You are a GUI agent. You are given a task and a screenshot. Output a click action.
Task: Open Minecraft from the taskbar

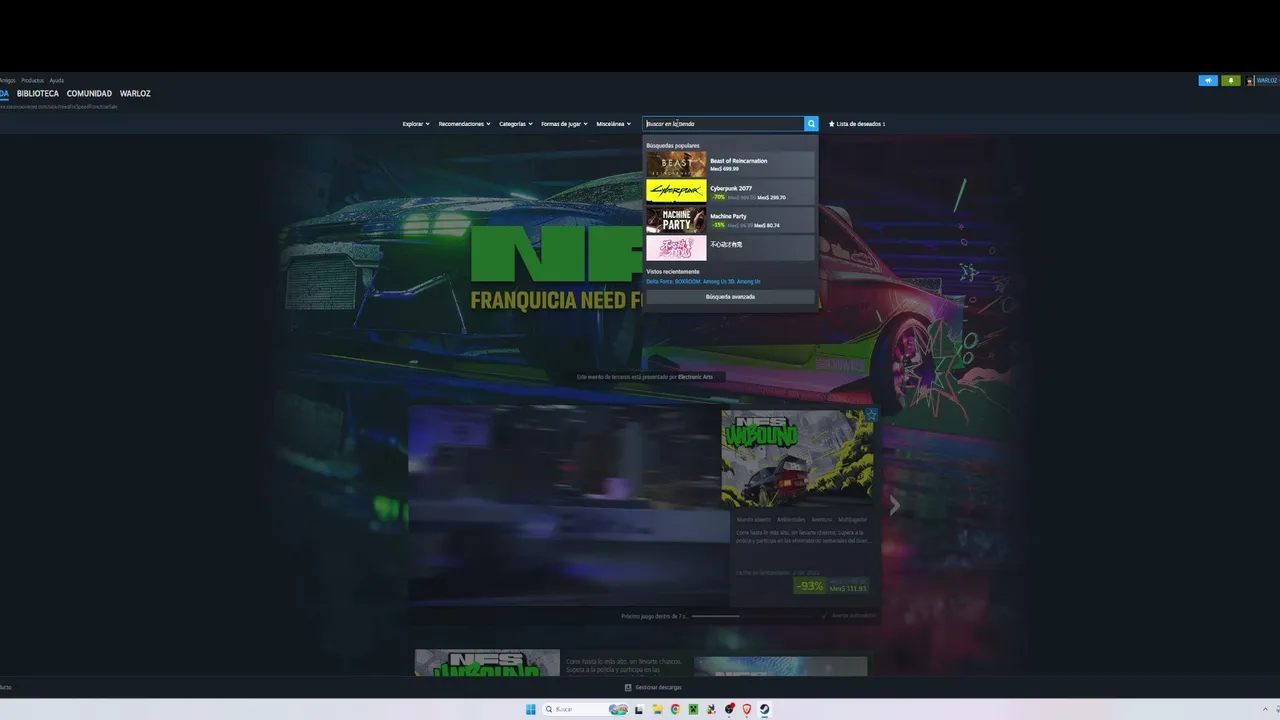click(x=693, y=709)
